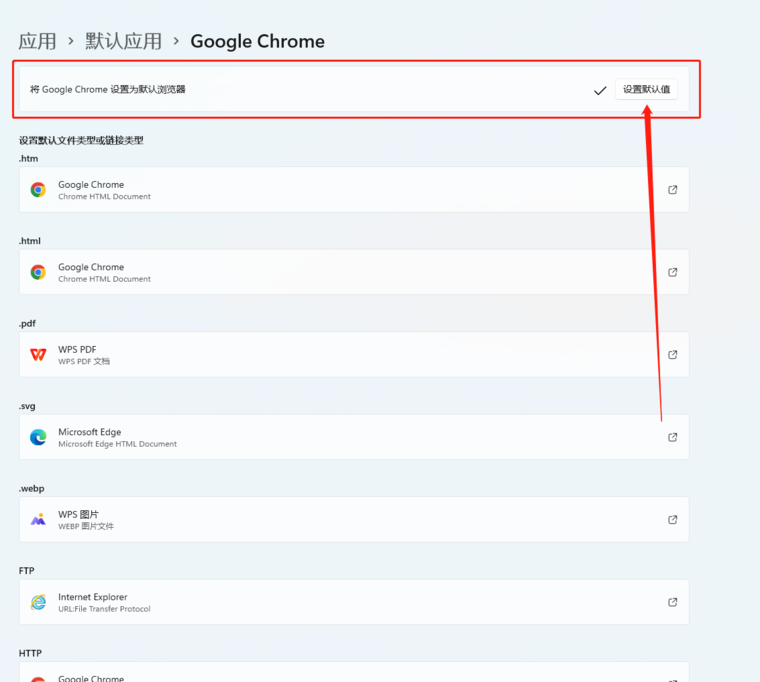Screen dimensions: 760x682
Task: Click the '.pdf' file type label
Action: click(x=27, y=324)
